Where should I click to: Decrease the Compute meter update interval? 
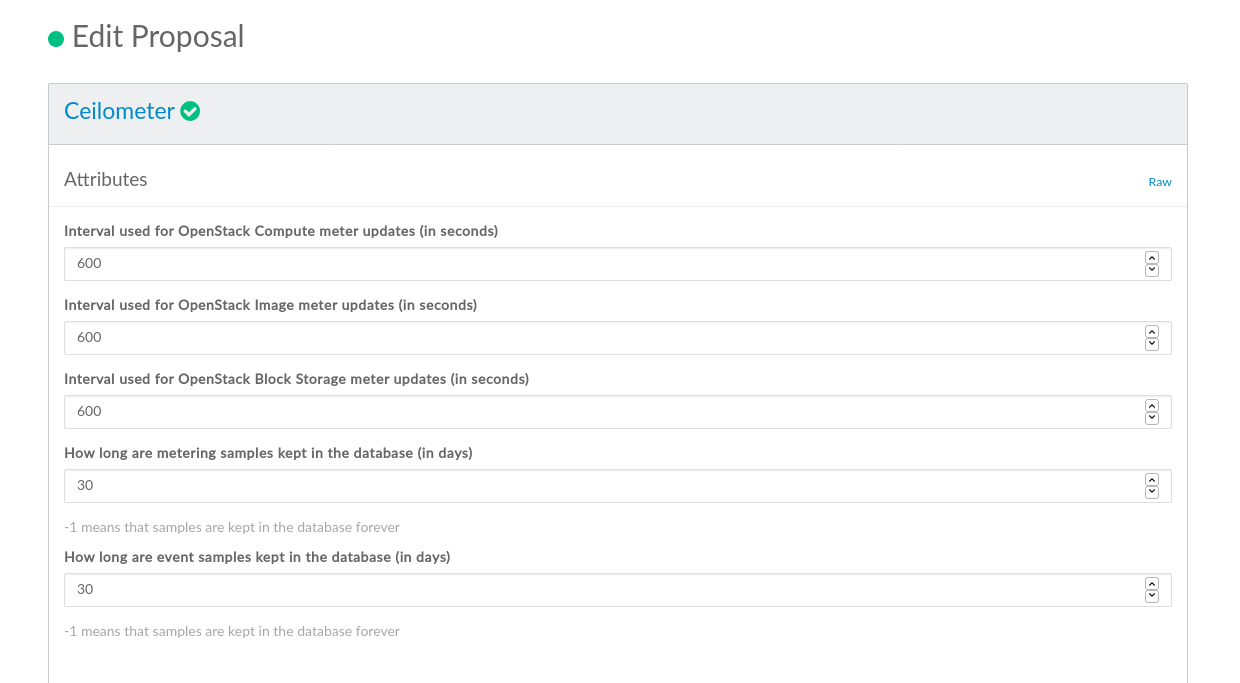pyautogui.click(x=1151, y=270)
